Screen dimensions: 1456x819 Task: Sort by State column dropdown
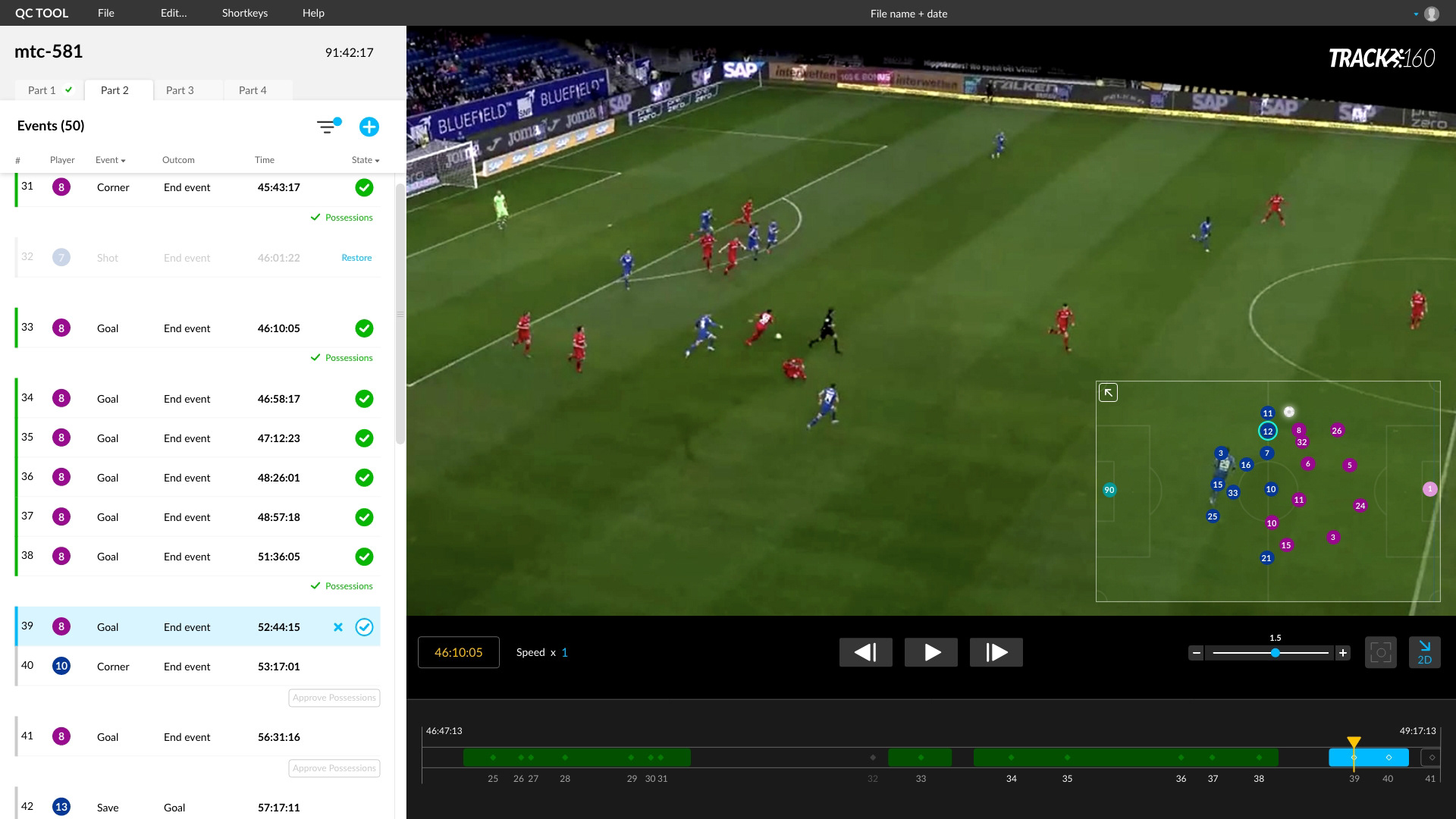(366, 160)
